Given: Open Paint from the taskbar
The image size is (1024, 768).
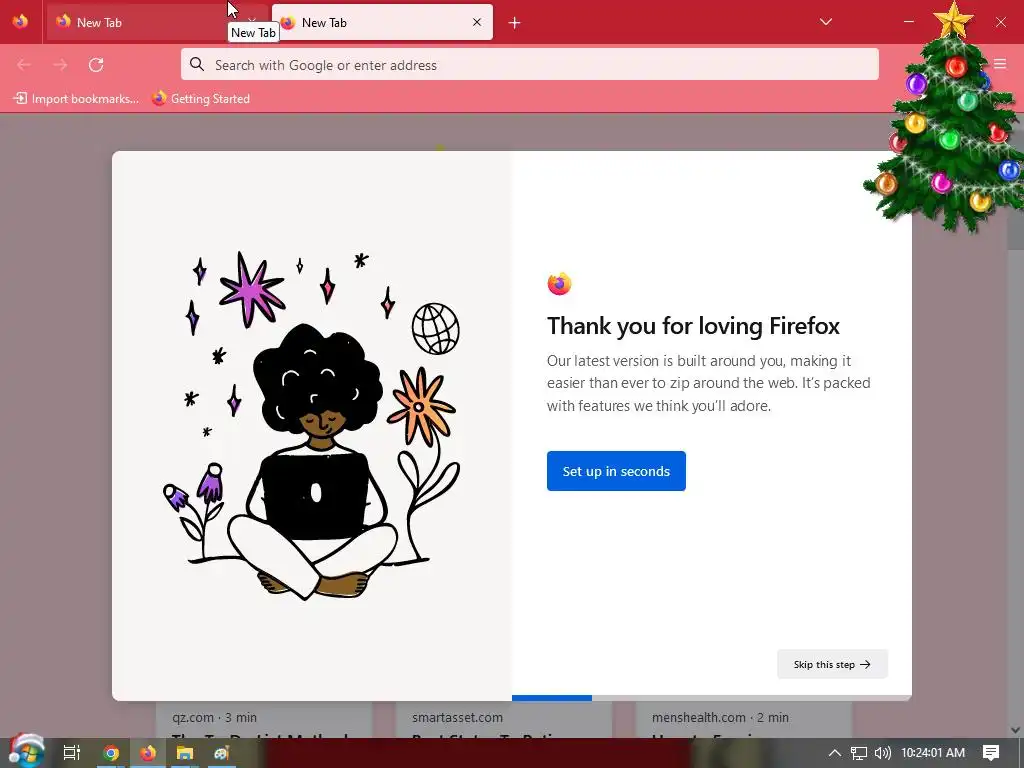Looking at the screenshot, I should tap(222, 753).
